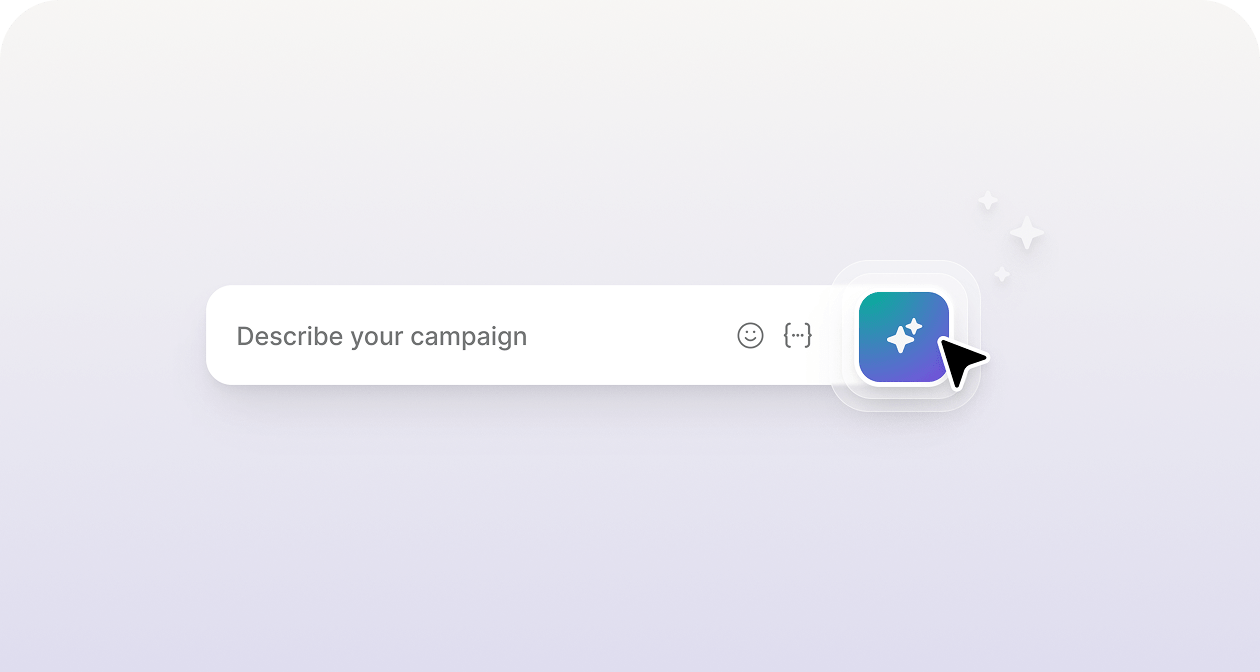Click the 'Describe your campaign' placeholder text
The image size is (1260, 672).
tap(382, 336)
